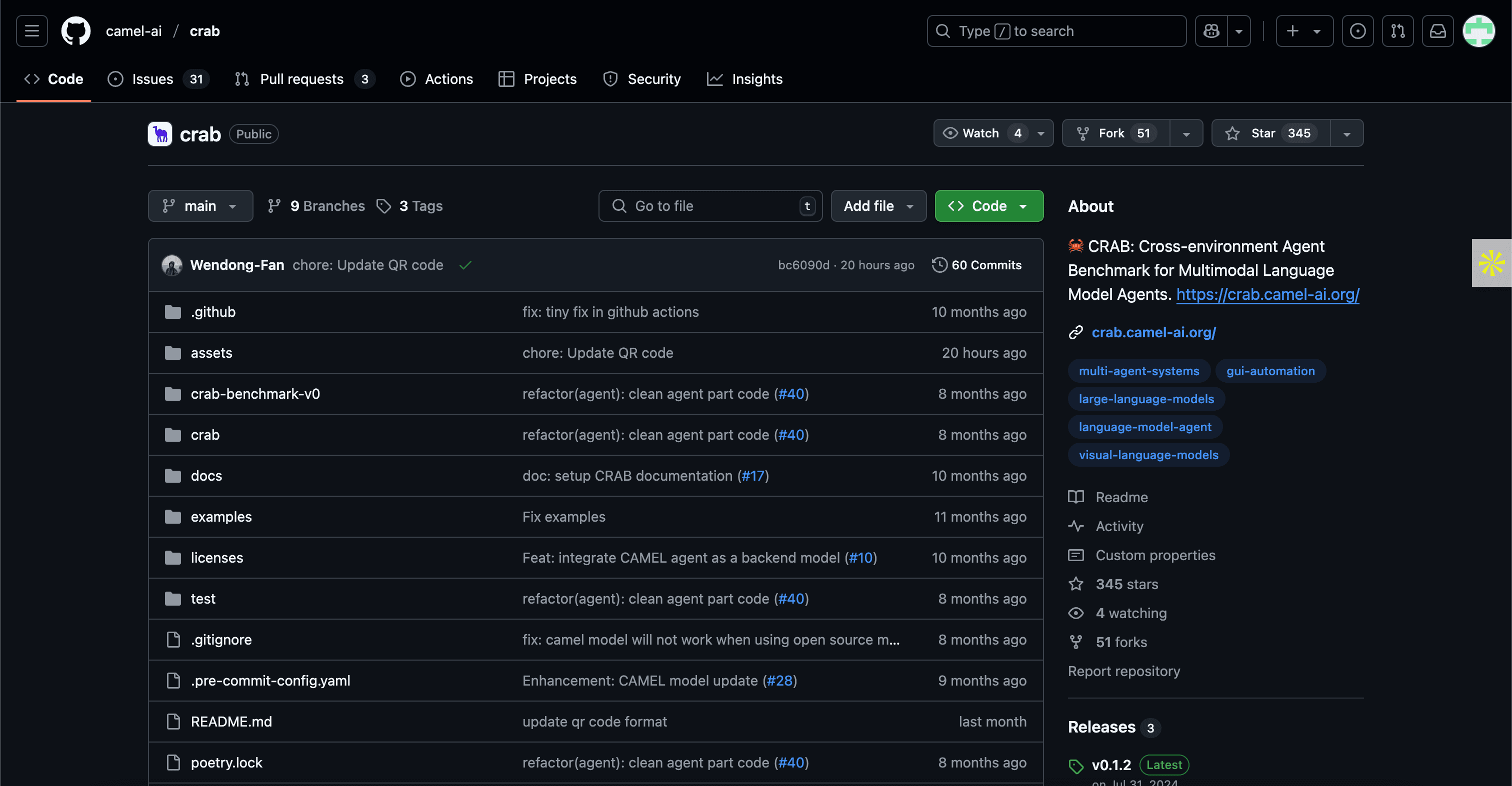Switch to the Issues tab
The width and height of the screenshot is (1512, 786).
tap(158, 79)
